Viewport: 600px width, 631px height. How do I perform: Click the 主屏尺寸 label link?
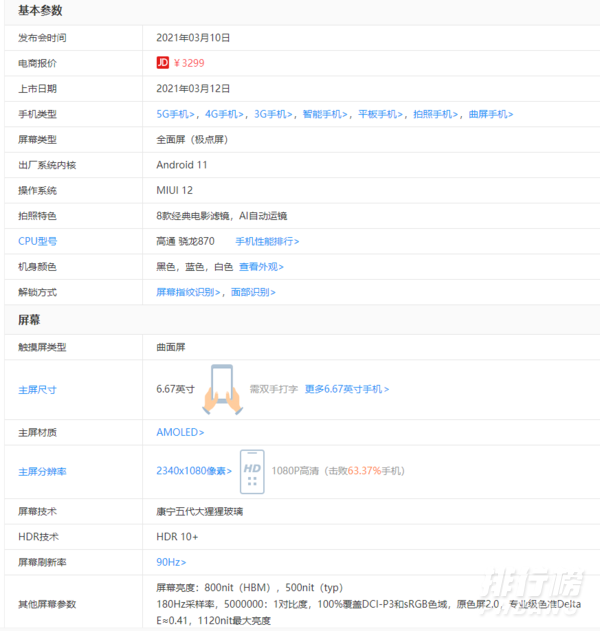point(37,390)
